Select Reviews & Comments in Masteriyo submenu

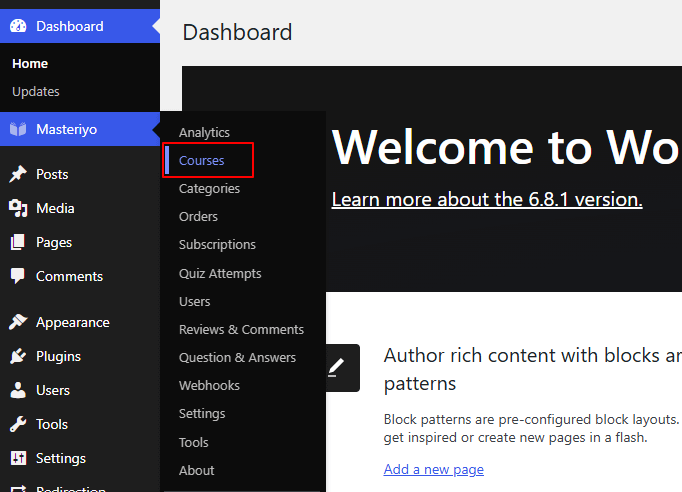[x=241, y=329]
